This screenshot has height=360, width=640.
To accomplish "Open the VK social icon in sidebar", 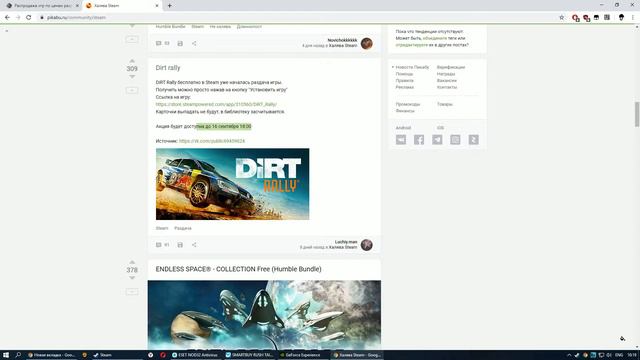I will point(401,140).
